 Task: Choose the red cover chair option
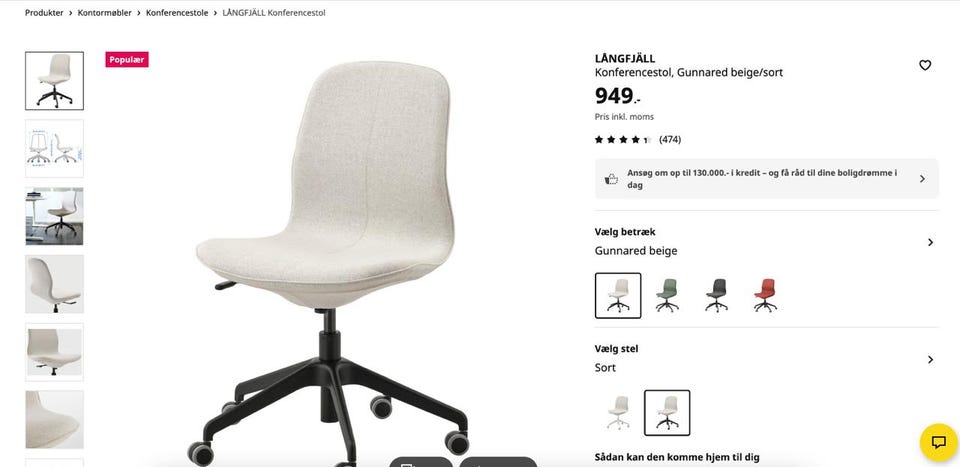click(x=765, y=296)
